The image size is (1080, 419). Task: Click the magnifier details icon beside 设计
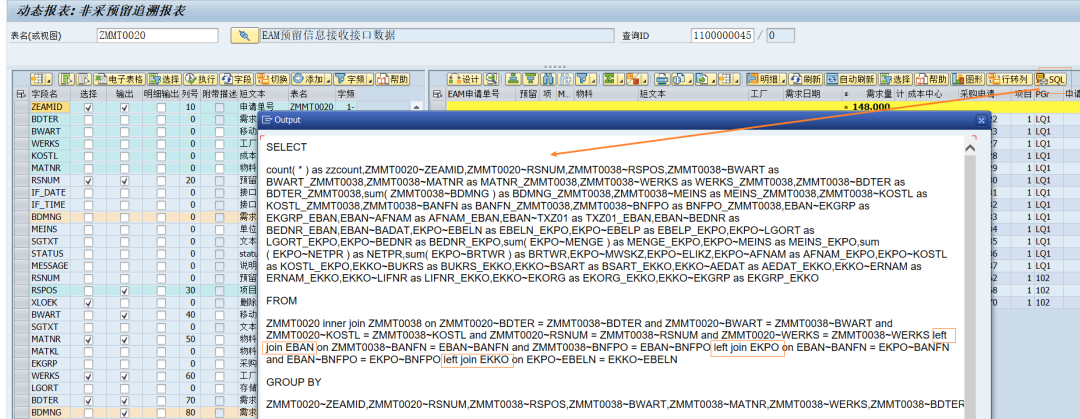pyautogui.click(x=491, y=79)
